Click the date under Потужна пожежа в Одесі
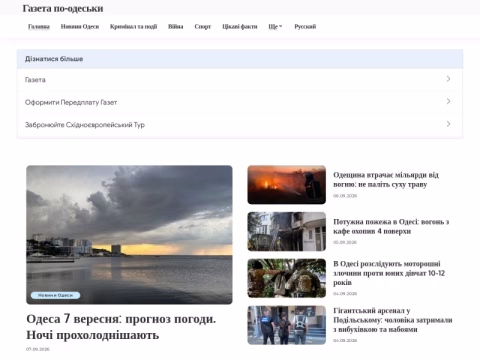Screen dimensions: 480x360 coord(345,242)
